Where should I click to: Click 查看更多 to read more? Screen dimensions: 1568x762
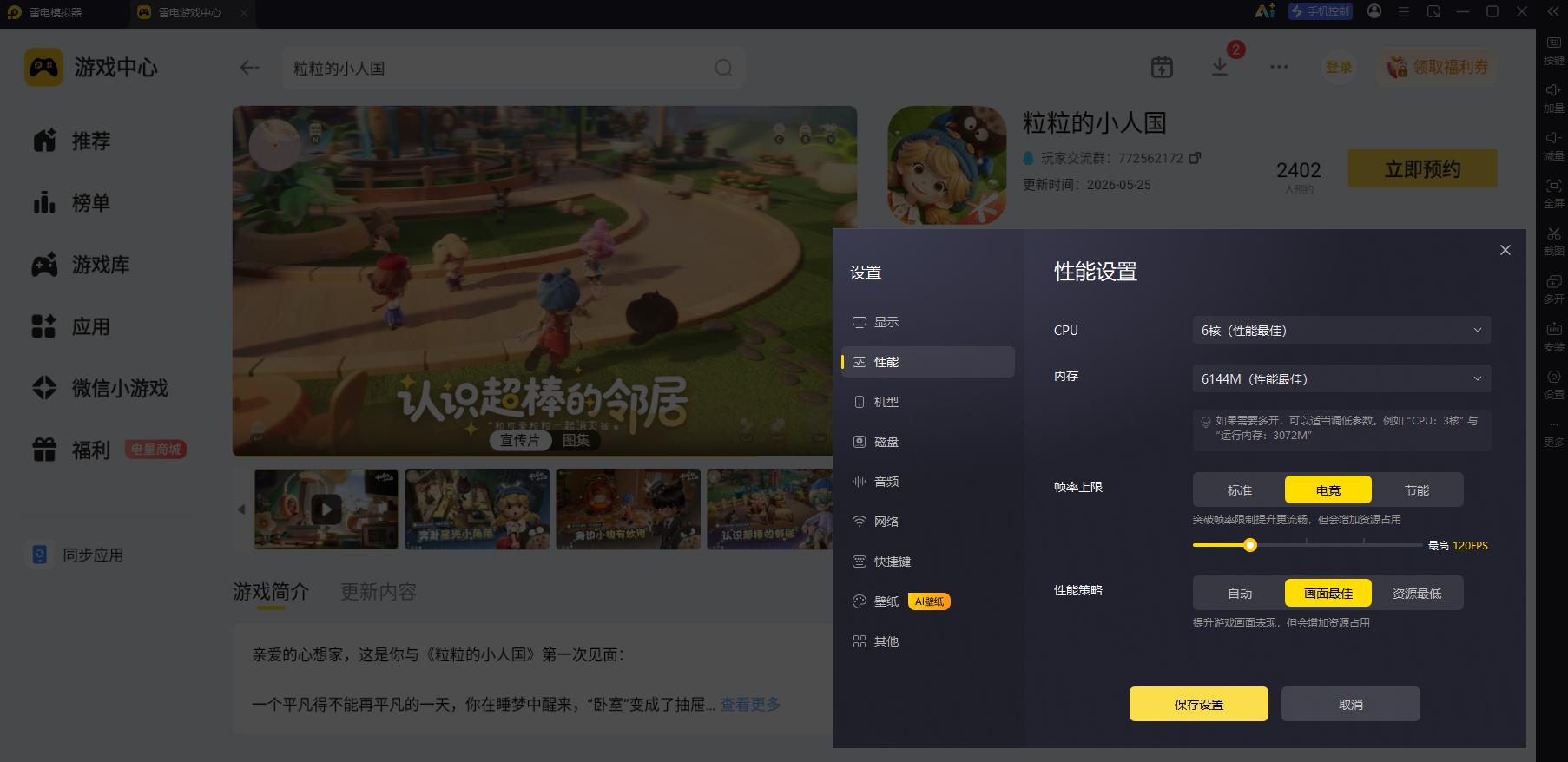(x=750, y=705)
